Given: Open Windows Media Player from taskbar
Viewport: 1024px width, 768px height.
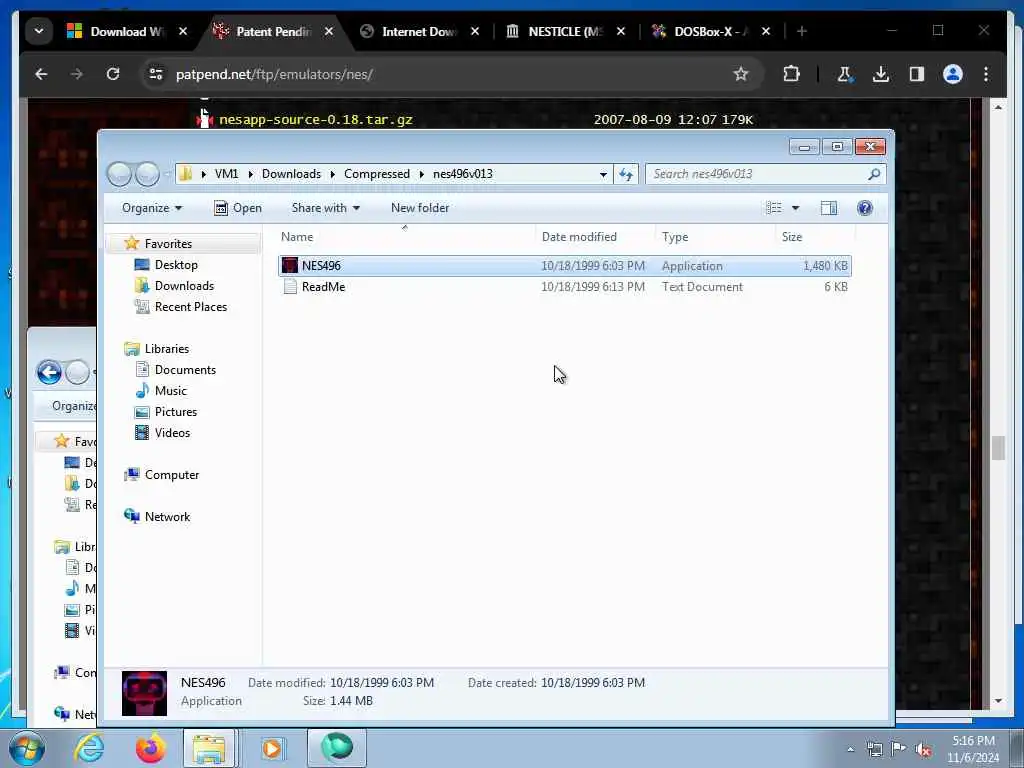Looking at the screenshot, I should pyautogui.click(x=272, y=748).
